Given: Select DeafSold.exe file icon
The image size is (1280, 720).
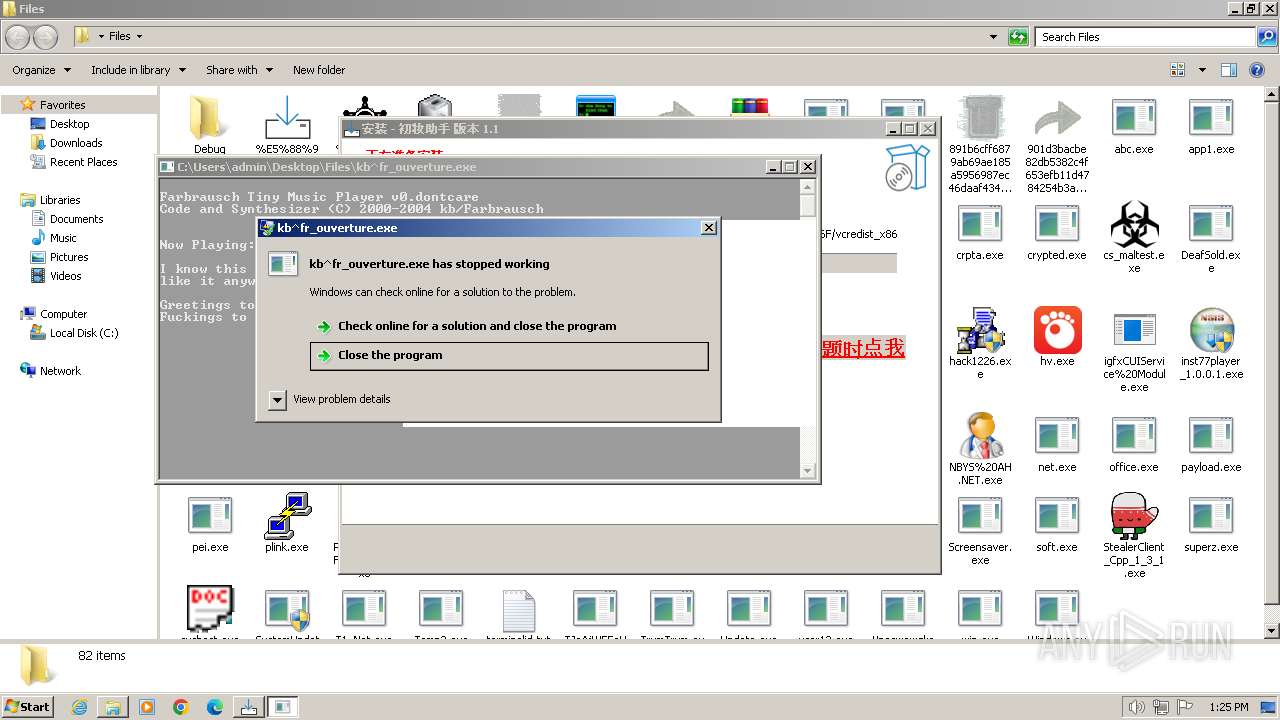Looking at the screenshot, I should tap(1211, 238).
